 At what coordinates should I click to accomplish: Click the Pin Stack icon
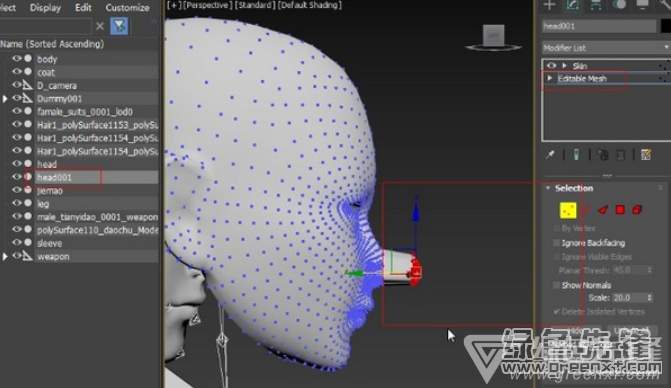(x=550, y=154)
